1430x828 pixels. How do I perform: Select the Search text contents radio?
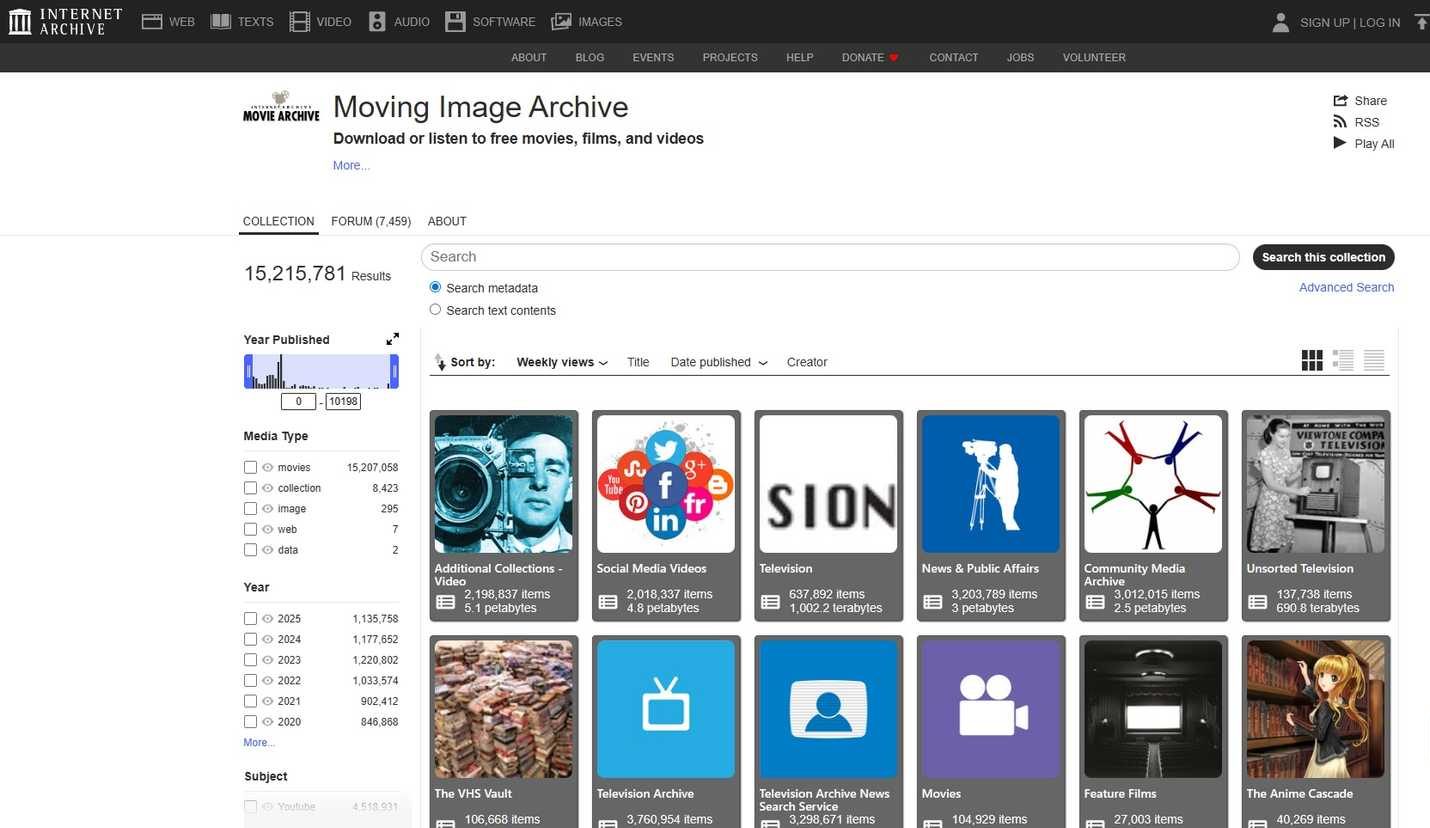(x=435, y=310)
